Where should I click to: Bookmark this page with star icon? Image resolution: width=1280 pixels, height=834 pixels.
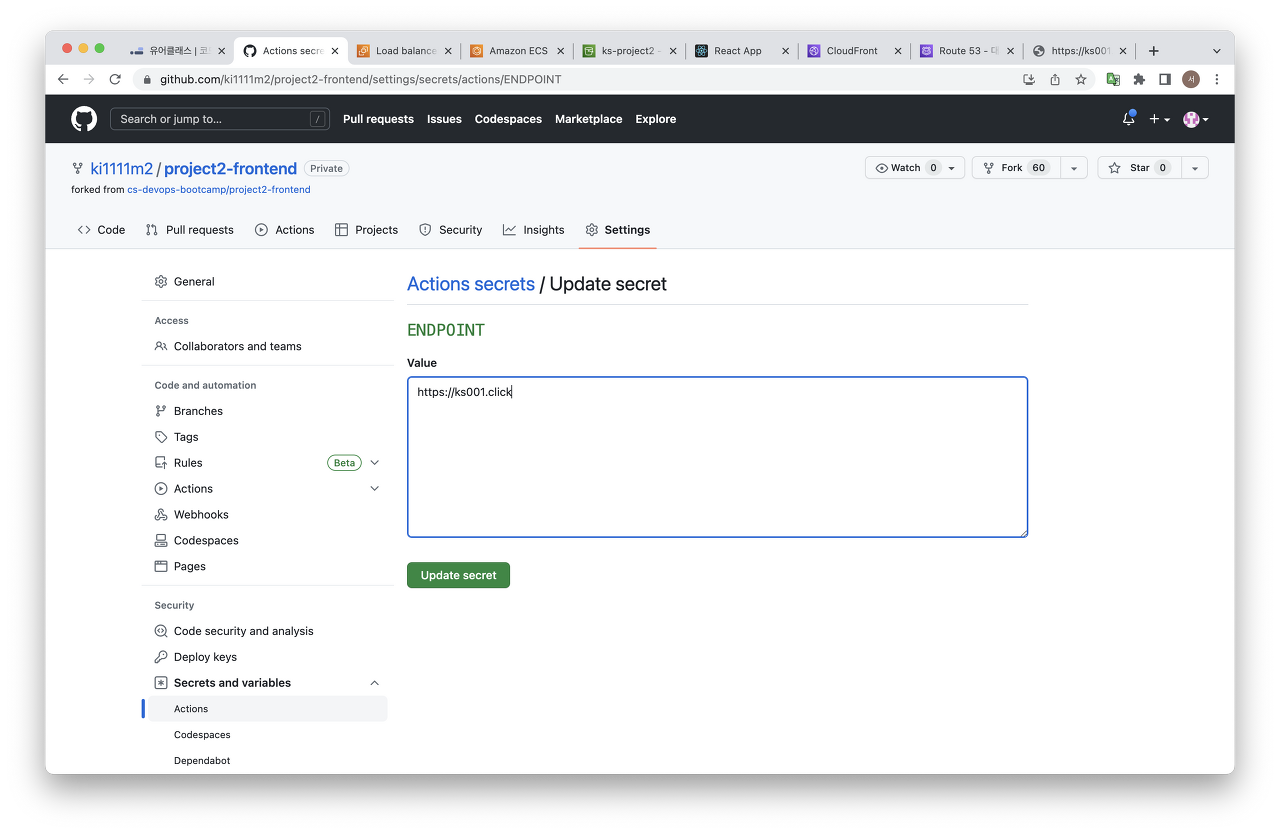1081,79
